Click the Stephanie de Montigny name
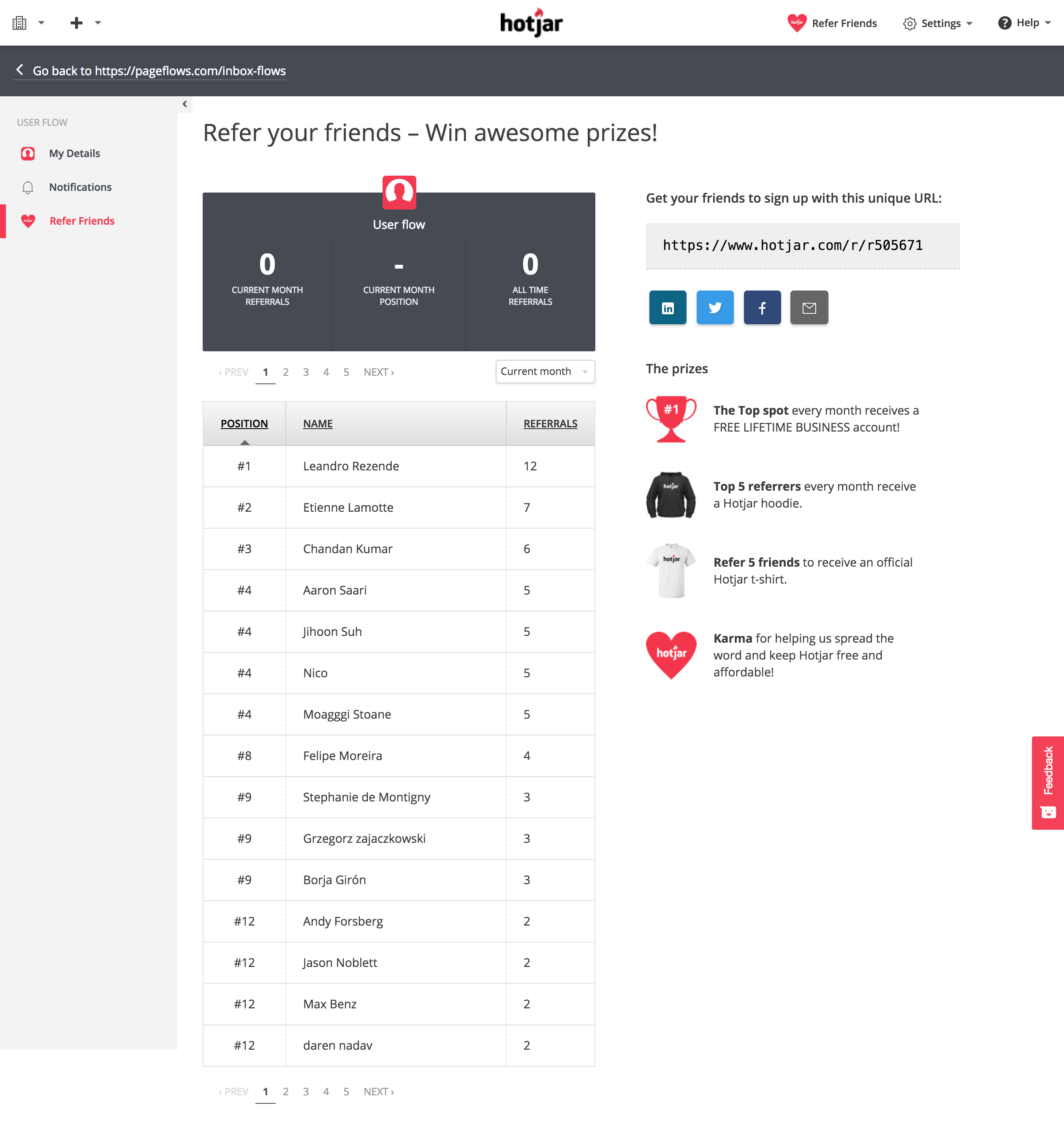The height and width of the screenshot is (1146, 1064). pos(367,798)
